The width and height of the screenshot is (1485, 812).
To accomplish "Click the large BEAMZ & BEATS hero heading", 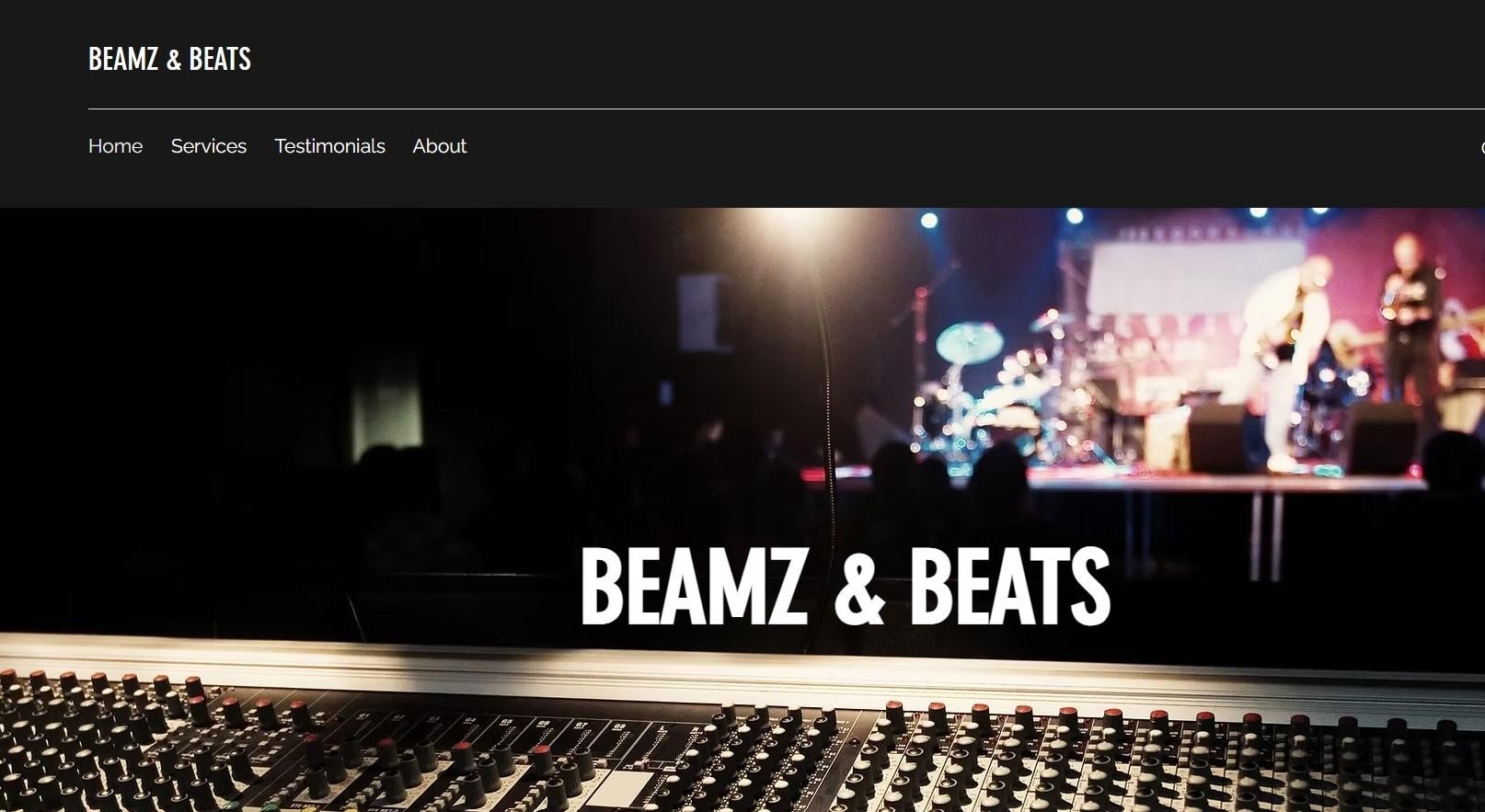I will pyautogui.click(x=844, y=587).
